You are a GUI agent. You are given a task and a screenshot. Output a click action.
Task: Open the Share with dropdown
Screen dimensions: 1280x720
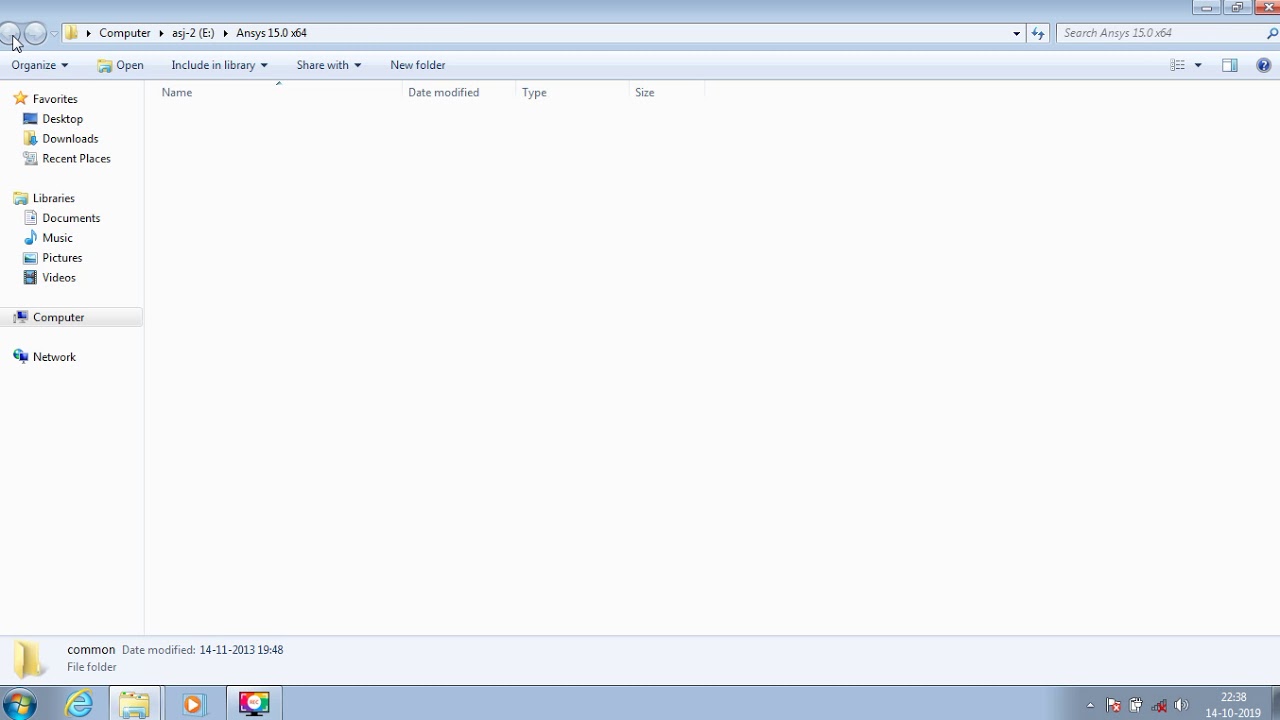click(328, 65)
